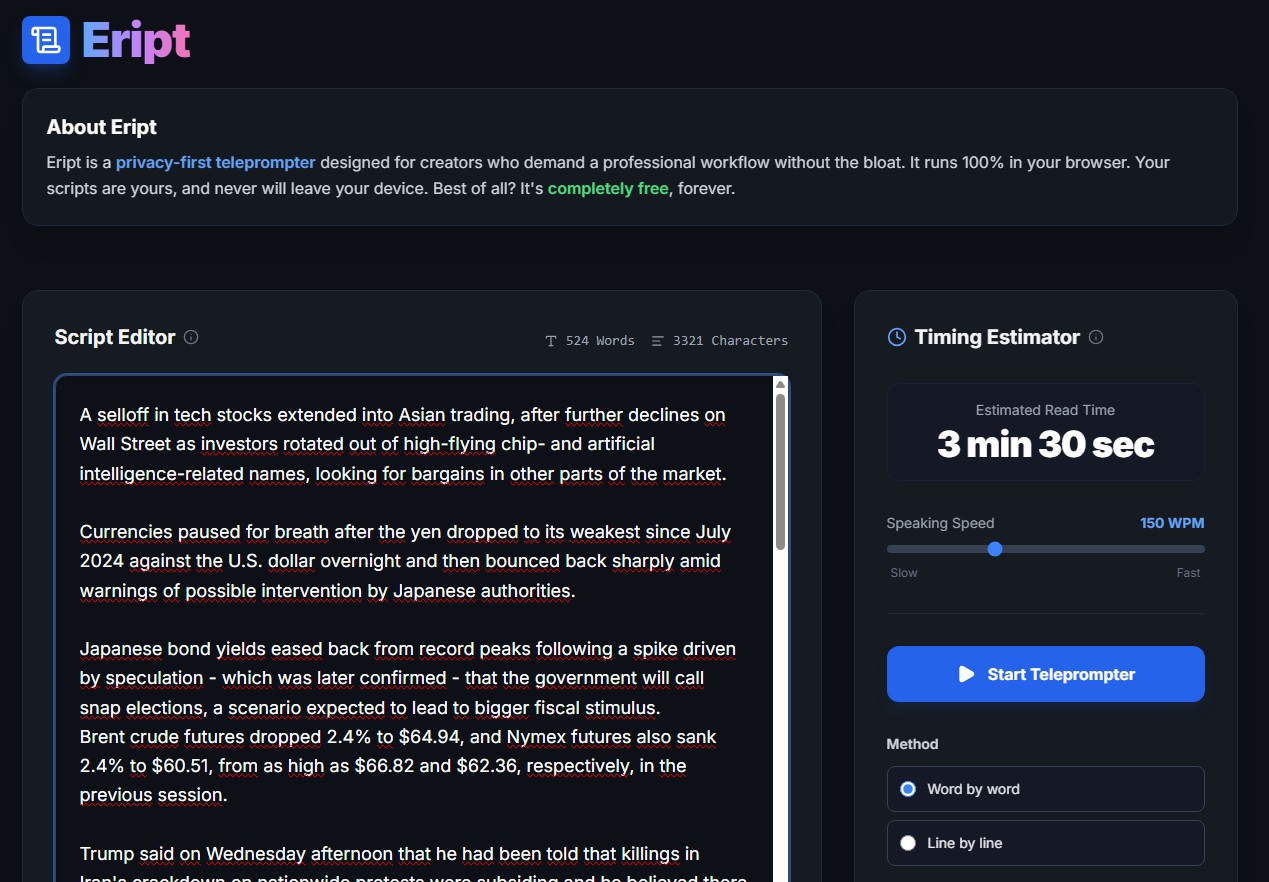Open the Timing Estimator info tooltip icon
1269x882 pixels.
point(1096,337)
